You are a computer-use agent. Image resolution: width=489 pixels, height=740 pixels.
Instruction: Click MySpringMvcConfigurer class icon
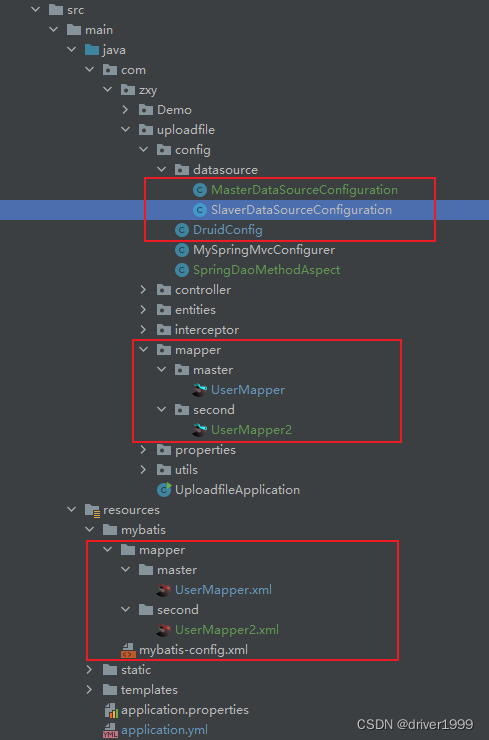[x=182, y=250]
